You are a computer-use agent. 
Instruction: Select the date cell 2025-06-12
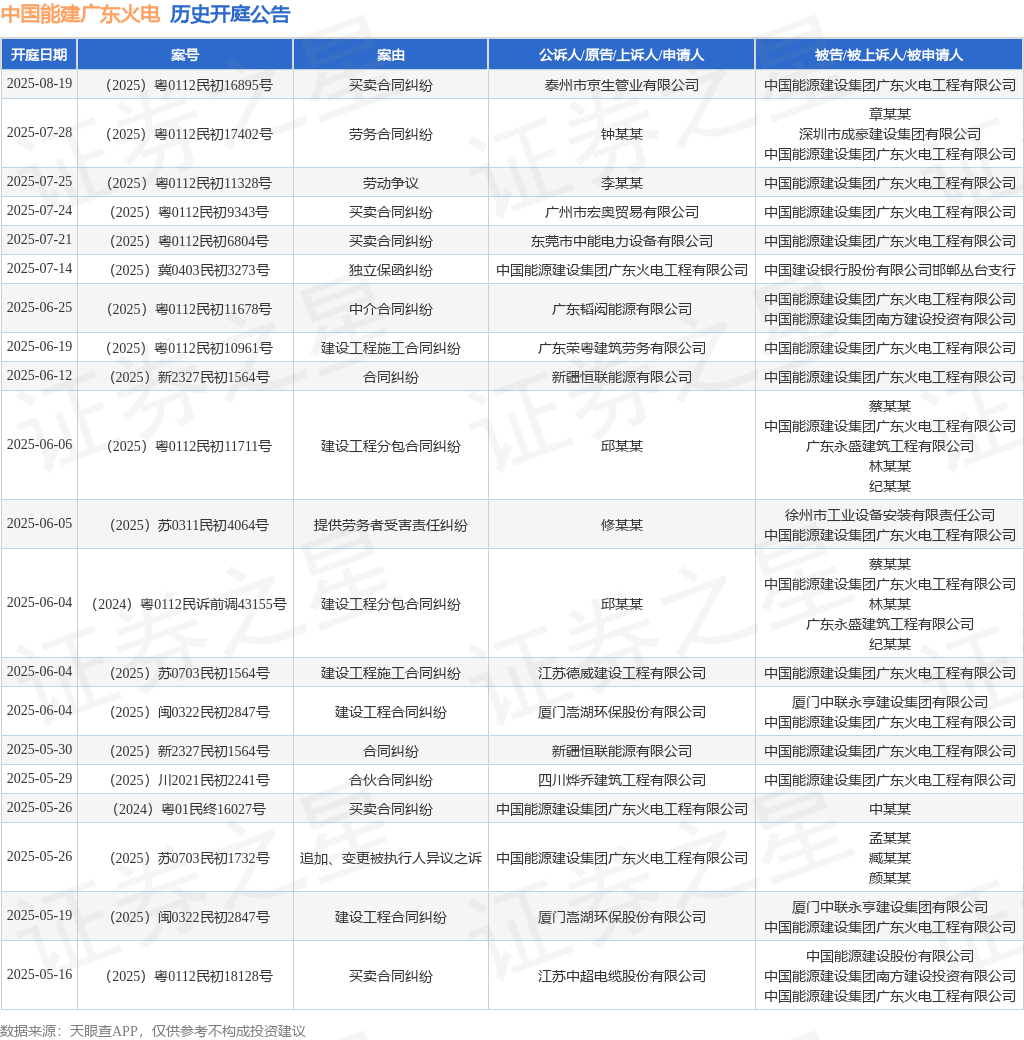pyautogui.click(x=39, y=376)
